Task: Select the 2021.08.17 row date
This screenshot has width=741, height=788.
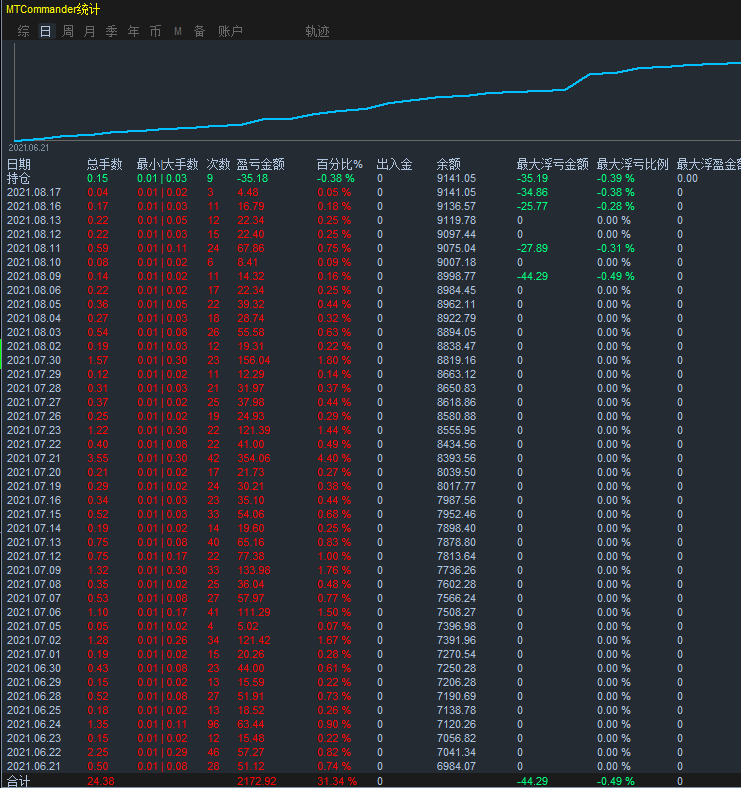Action: (x=34, y=192)
